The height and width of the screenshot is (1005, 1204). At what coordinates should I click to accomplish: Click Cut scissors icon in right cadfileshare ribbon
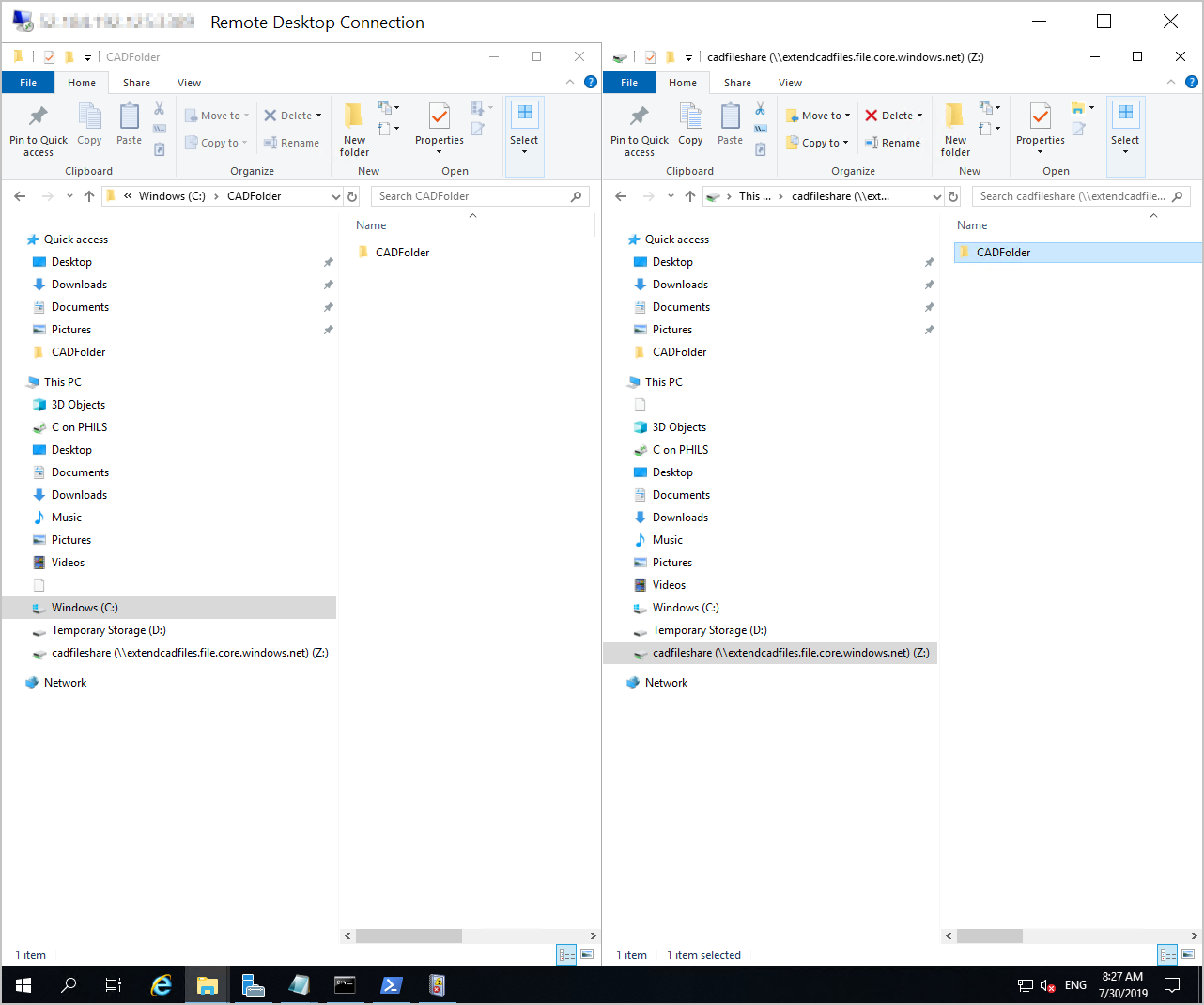pyautogui.click(x=760, y=108)
